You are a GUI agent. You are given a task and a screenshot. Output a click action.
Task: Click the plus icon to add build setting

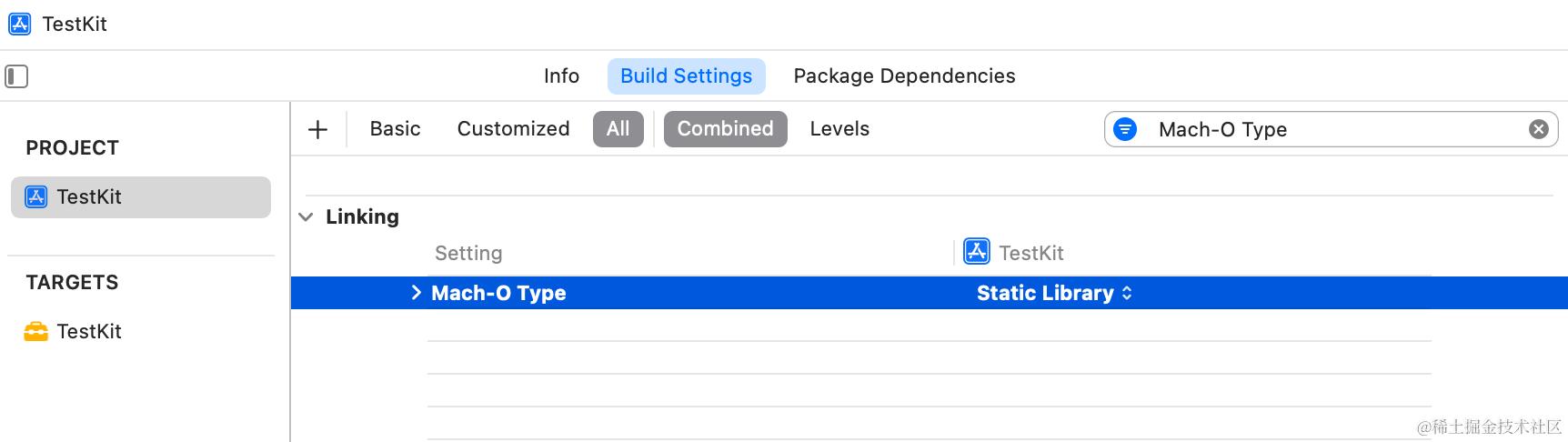click(x=317, y=129)
